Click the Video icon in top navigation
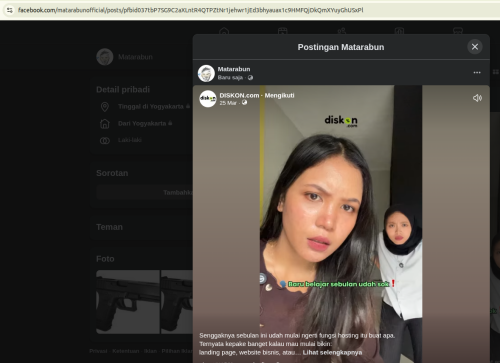Viewport: 500px width, 363px height. click(282, 31)
